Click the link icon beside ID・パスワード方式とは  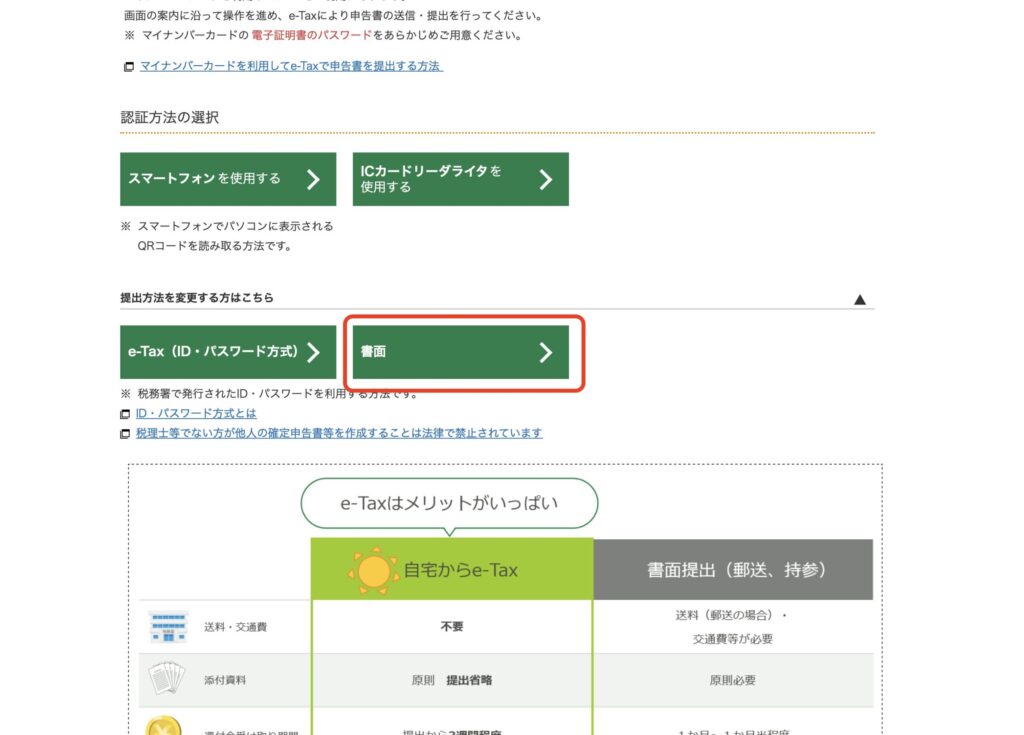125,414
